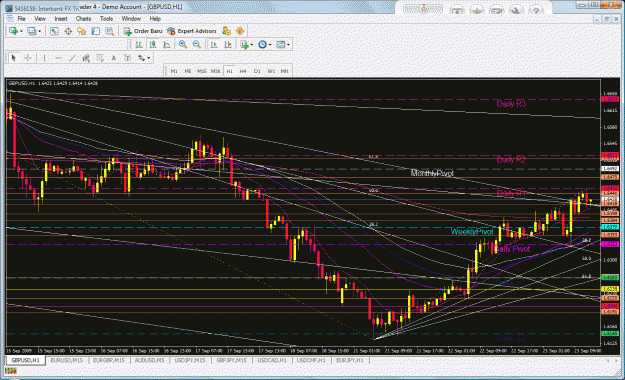625x380 pixels.
Task: Click the Order Baru button
Action: click(143, 31)
